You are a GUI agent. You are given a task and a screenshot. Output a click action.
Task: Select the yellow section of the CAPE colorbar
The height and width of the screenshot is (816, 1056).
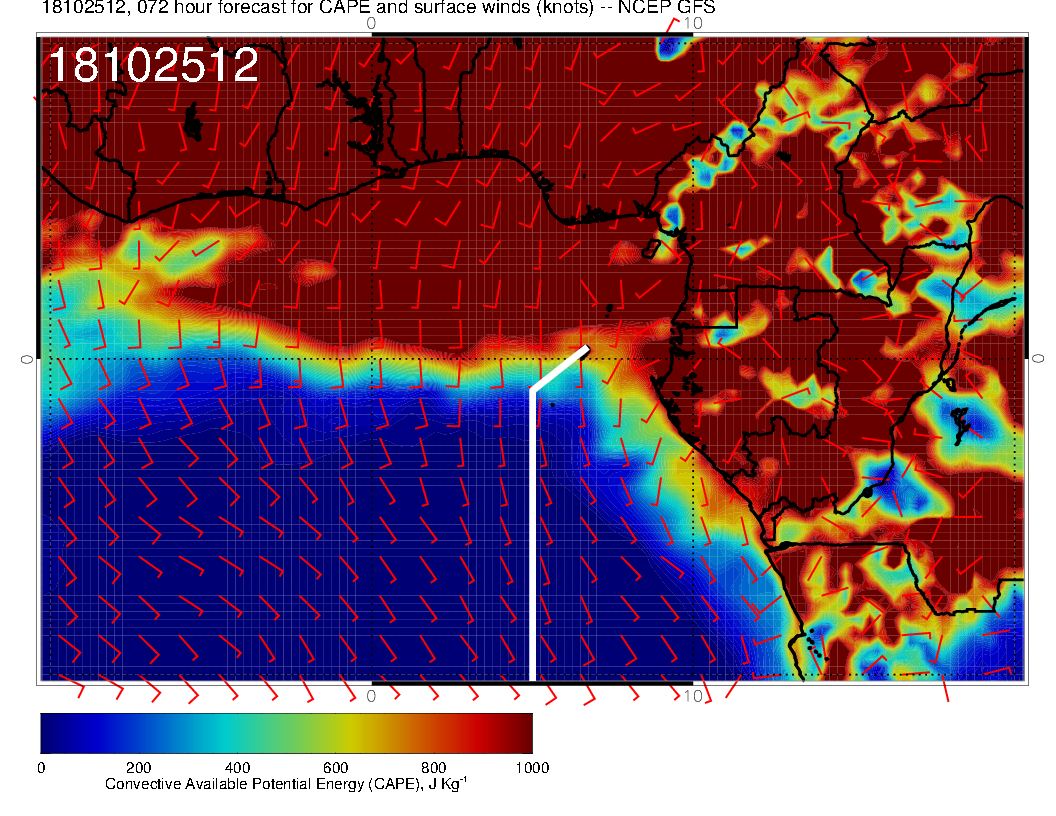click(x=345, y=732)
